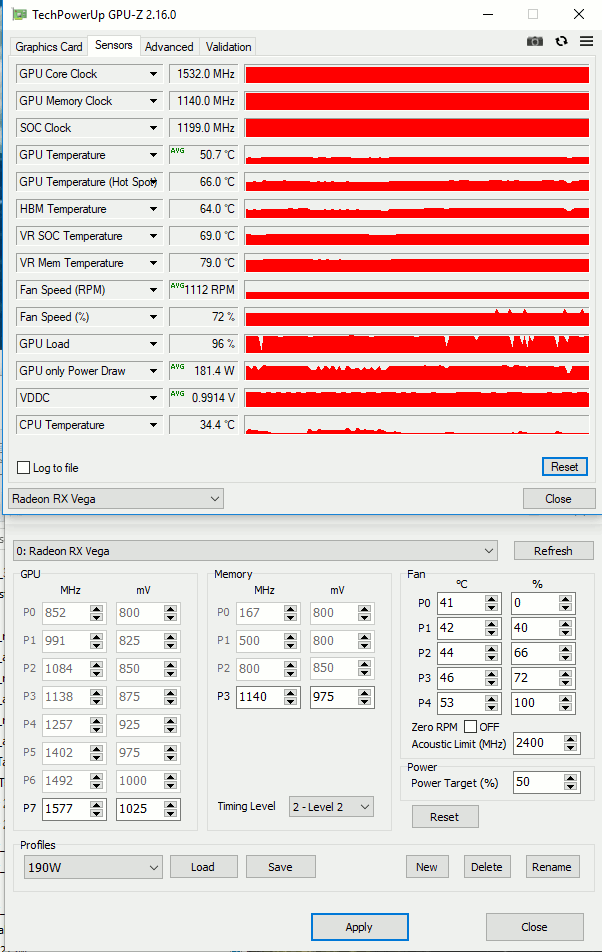Click Reset below Power Target
The width and height of the screenshot is (602, 952).
tap(445, 817)
